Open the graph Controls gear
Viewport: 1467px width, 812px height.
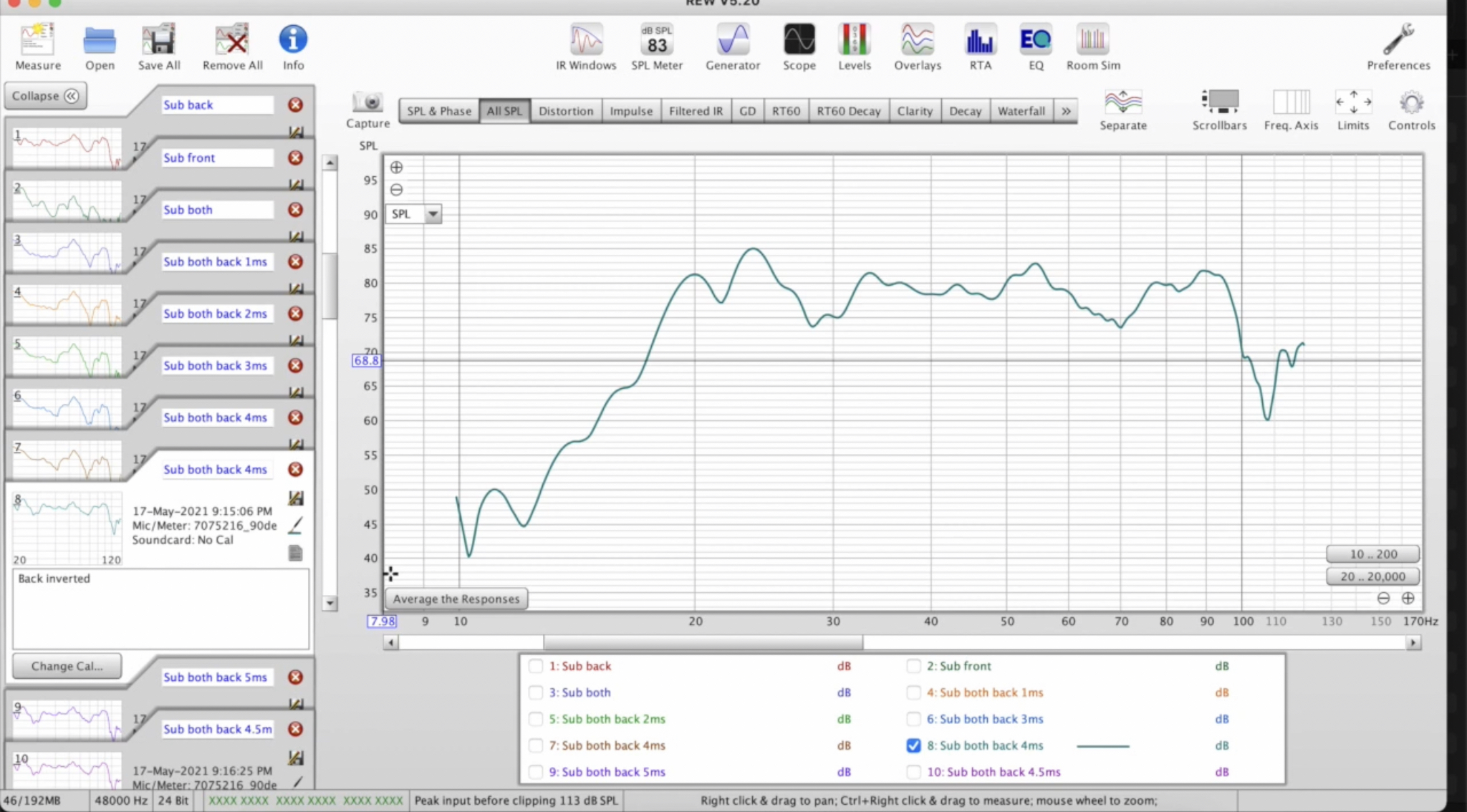[1412, 109]
